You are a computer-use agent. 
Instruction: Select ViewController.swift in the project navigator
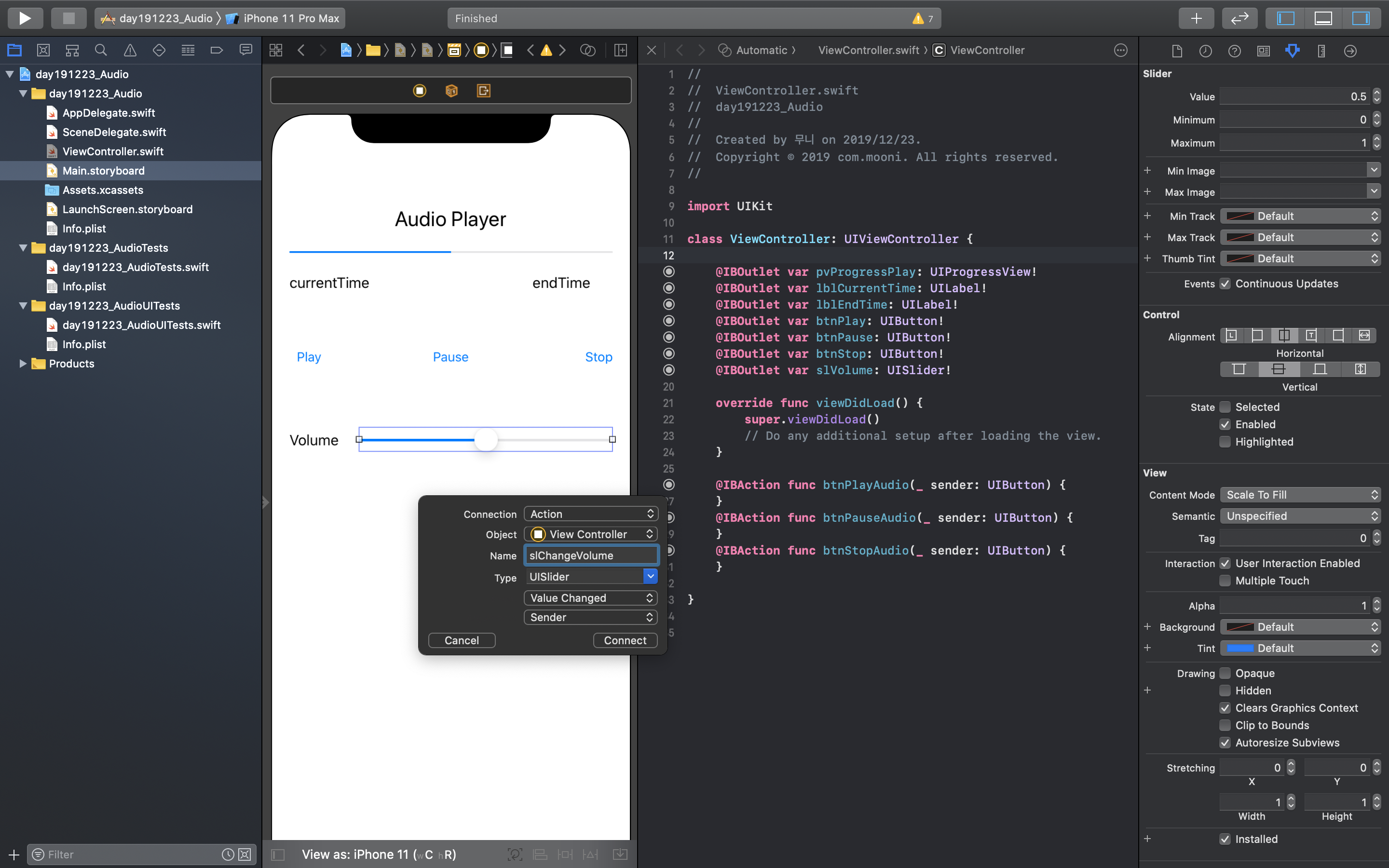click(112, 151)
